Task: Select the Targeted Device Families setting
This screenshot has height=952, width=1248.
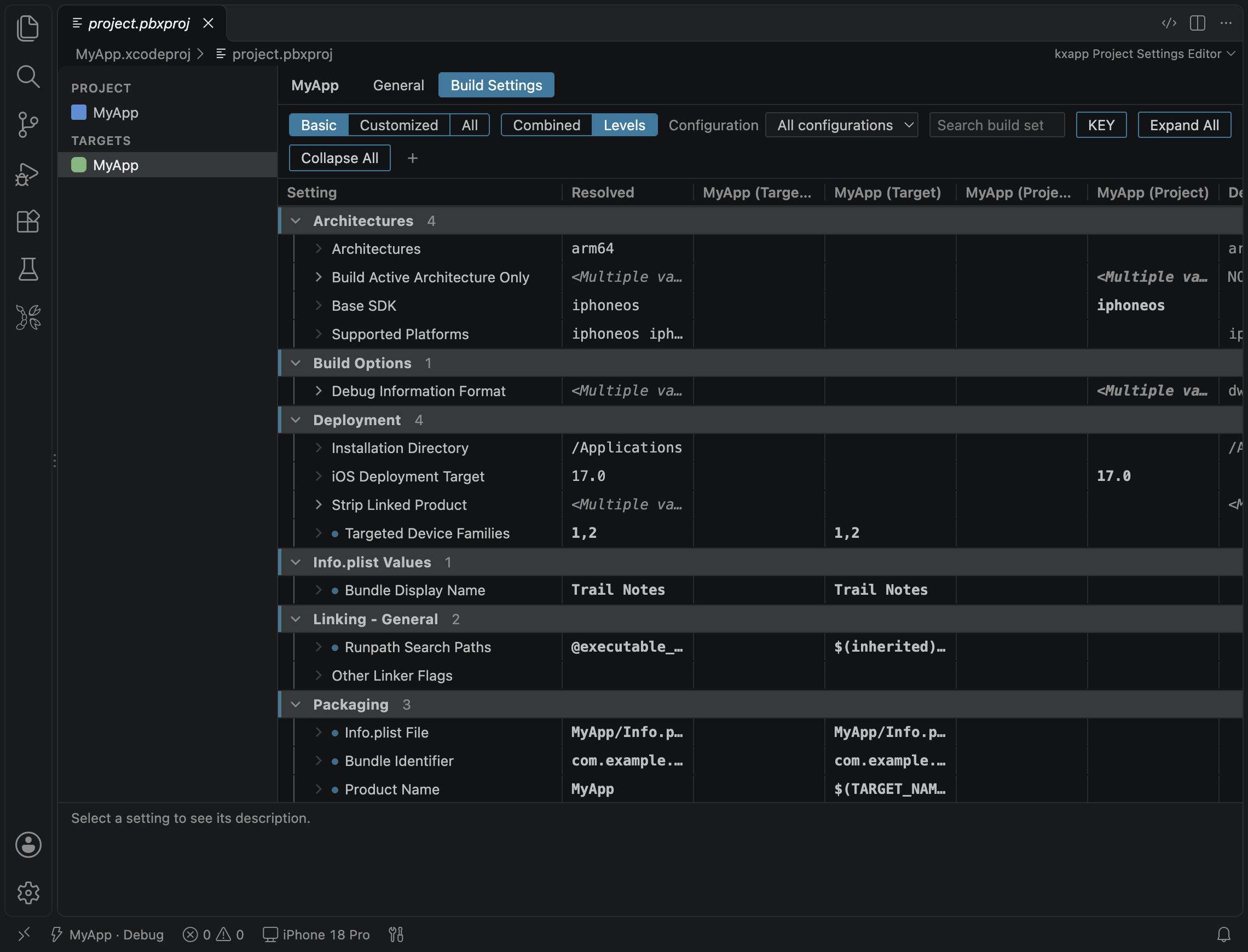Action: 427,533
